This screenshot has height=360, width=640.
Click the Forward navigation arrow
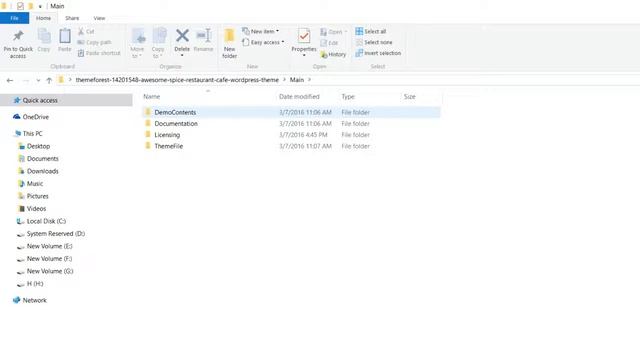[x=25, y=80]
